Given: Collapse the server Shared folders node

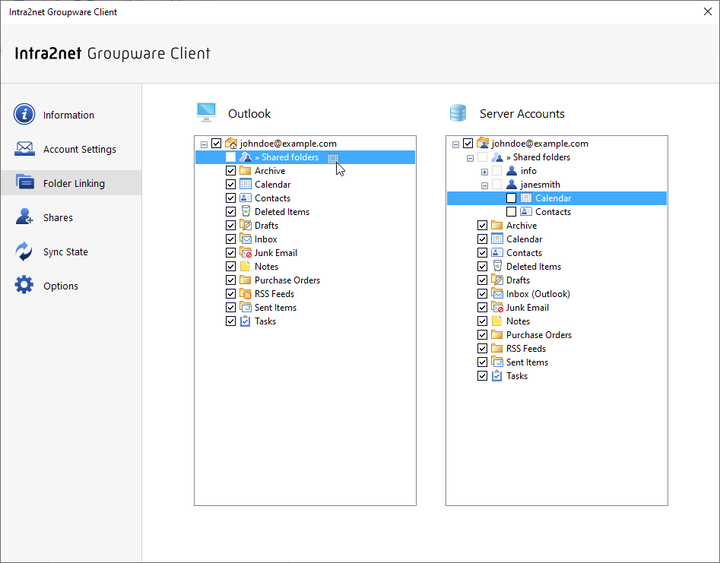Looking at the screenshot, I should click(x=470, y=158).
